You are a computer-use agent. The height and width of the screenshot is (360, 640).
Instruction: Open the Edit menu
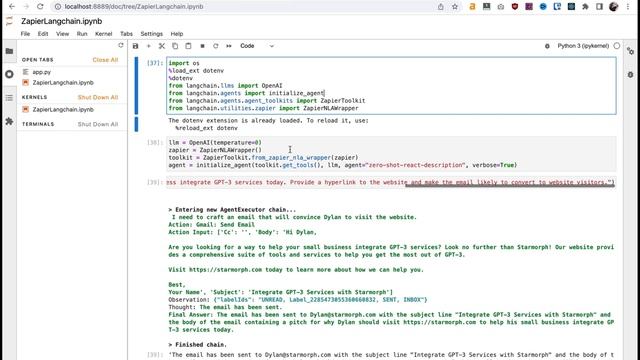pyautogui.click(x=43, y=34)
